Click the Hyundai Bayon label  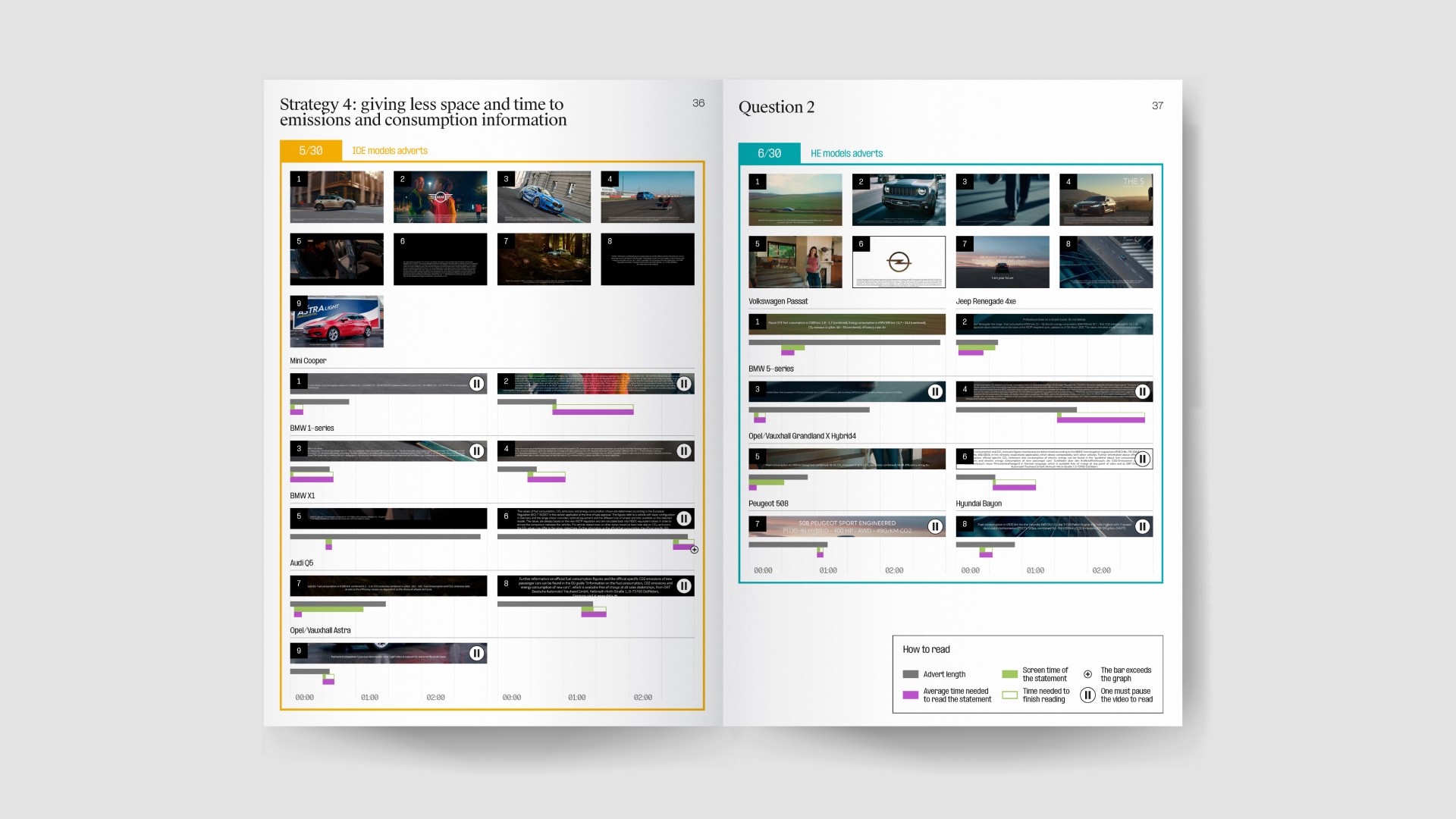point(979,504)
